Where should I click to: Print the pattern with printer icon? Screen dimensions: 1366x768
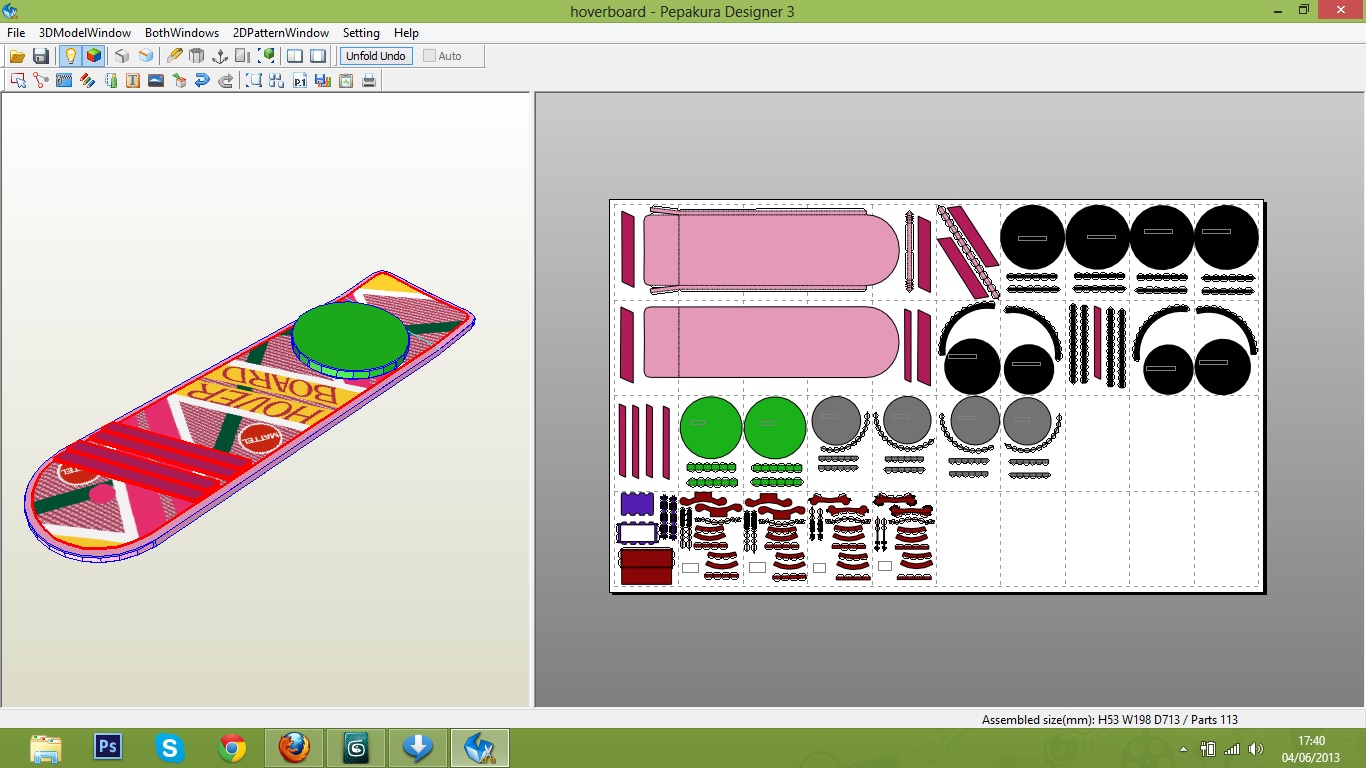(369, 80)
